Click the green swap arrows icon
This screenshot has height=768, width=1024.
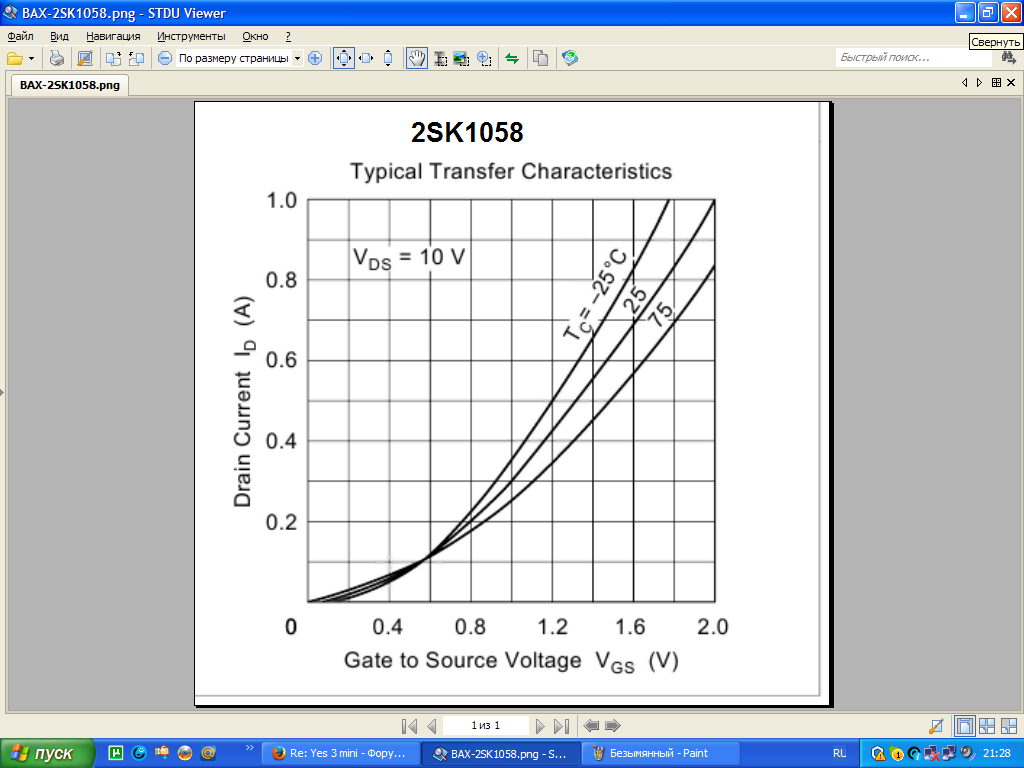[512, 59]
